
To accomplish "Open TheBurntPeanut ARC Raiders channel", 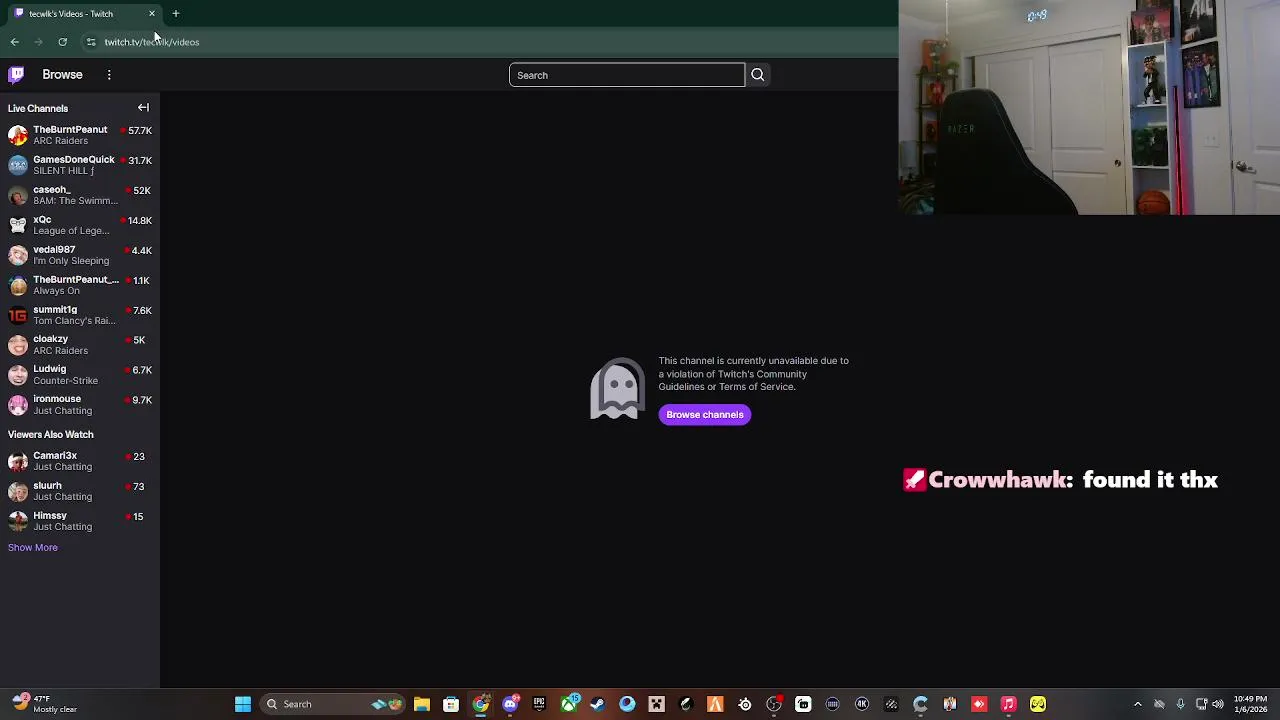I will (80, 135).
